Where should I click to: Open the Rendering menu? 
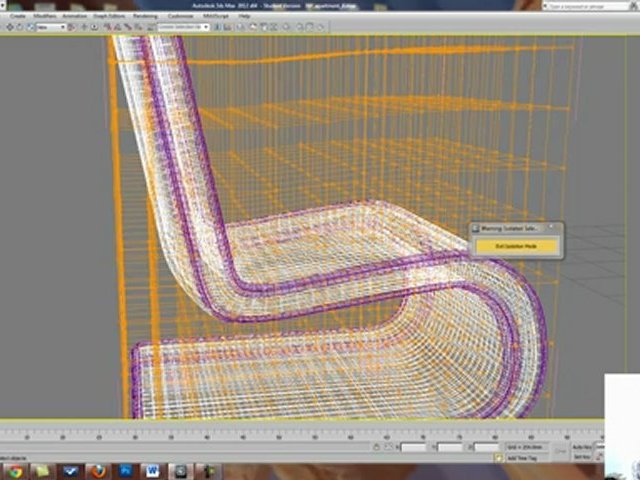coord(145,16)
